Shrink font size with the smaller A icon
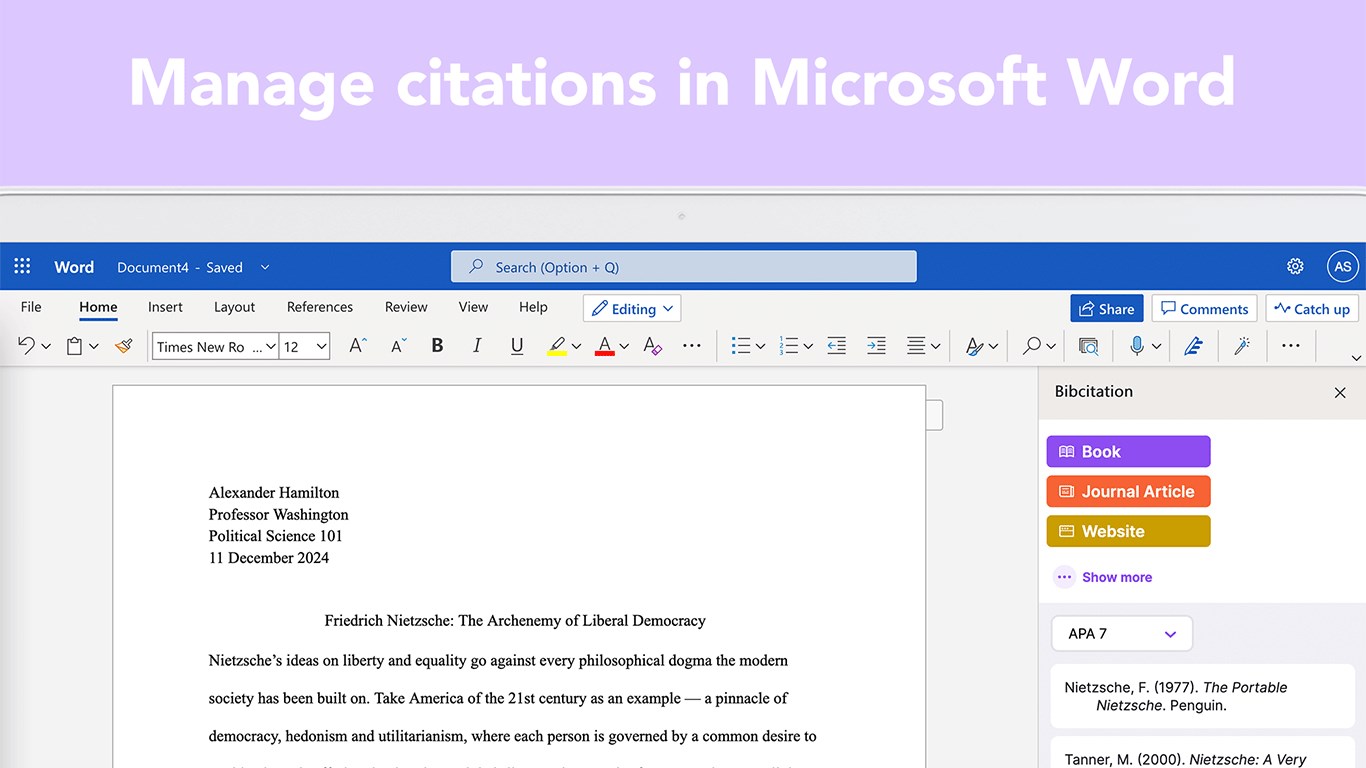Viewport: 1366px width, 768px height. [x=398, y=346]
